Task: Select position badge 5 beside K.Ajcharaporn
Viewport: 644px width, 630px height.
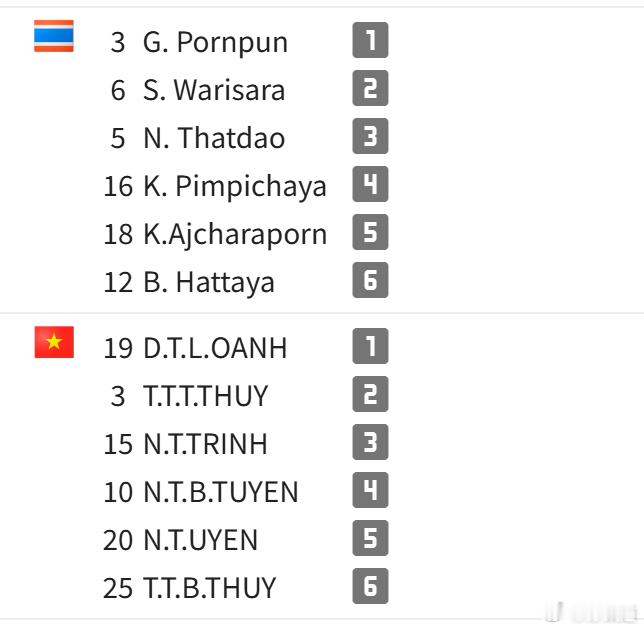Action: click(370, 232)
